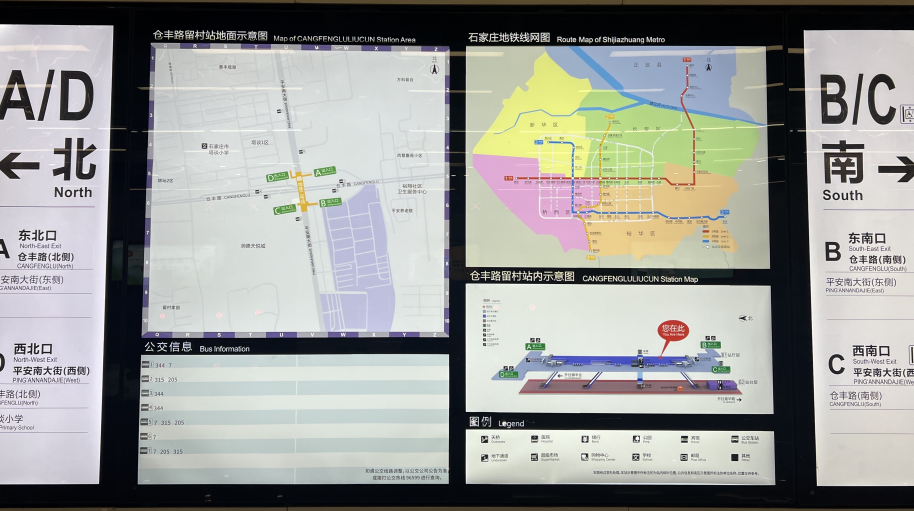
Task: Open the 'Route Map of Shijiazhuang Metro' heading
Action: 566,38
